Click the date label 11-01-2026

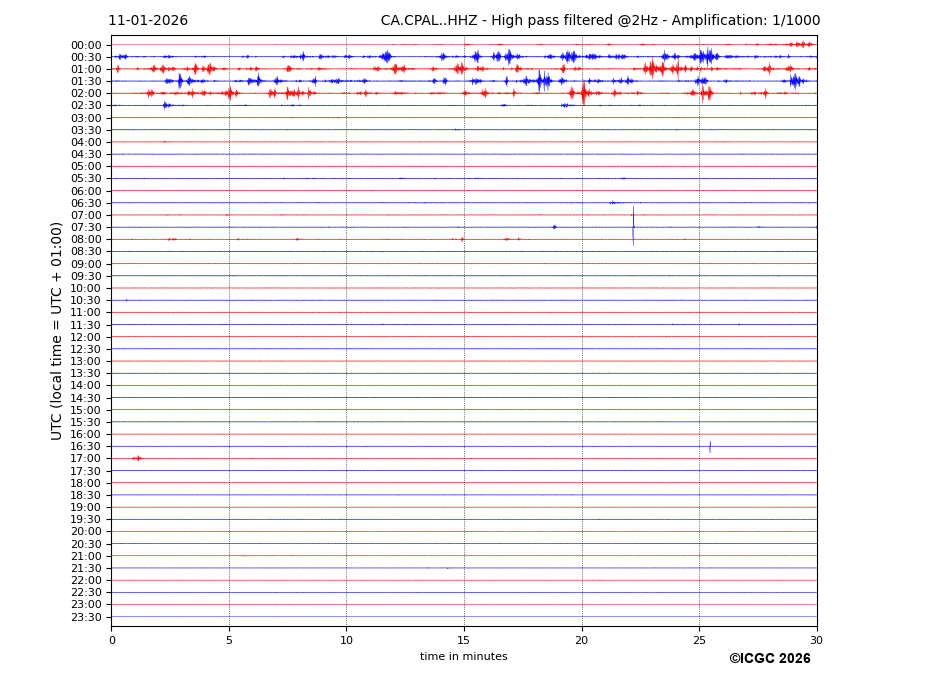click(148, 21)
